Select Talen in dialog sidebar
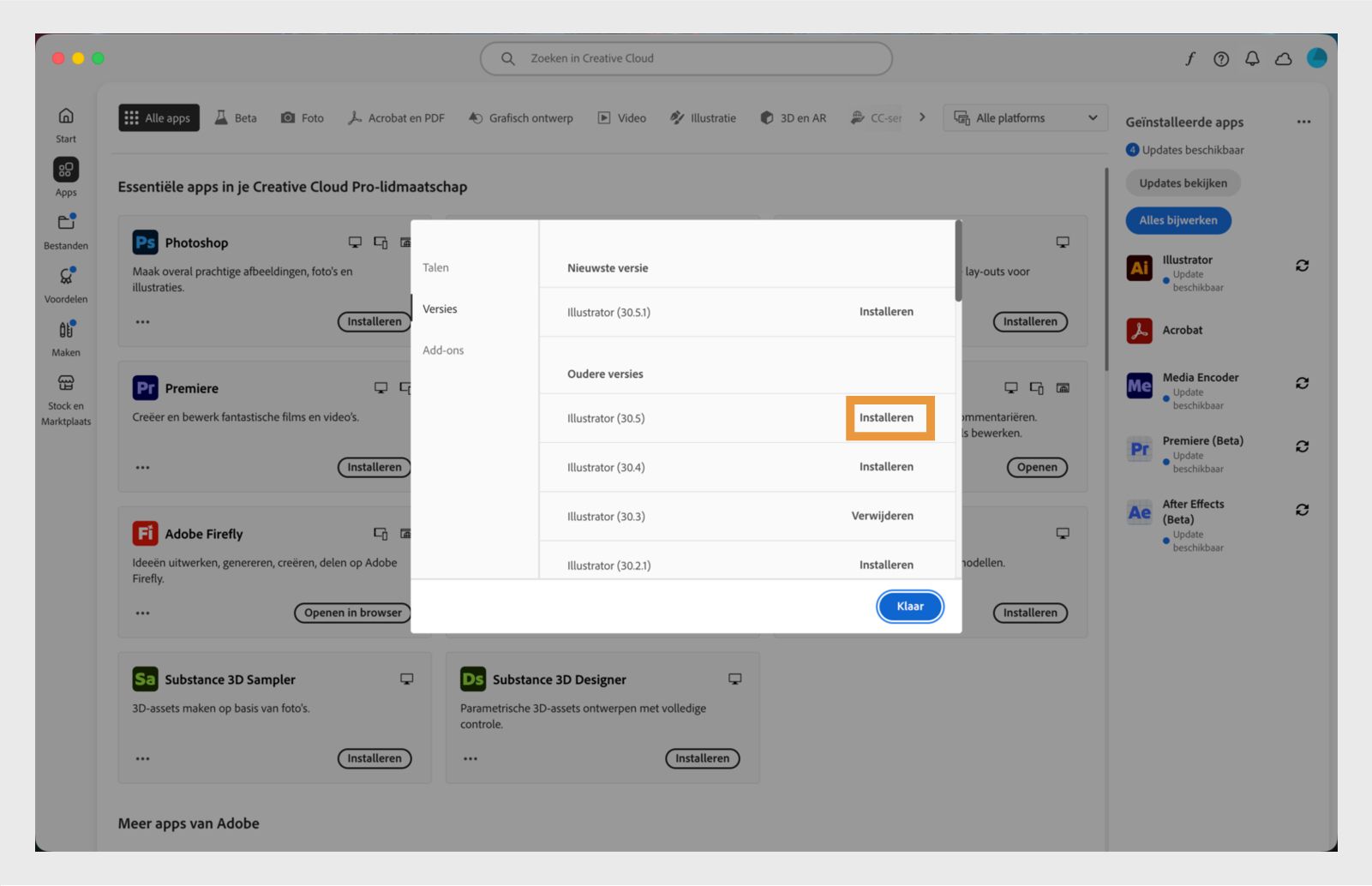1372x886 pixels. pyautogui.click(x=435, y=267)
